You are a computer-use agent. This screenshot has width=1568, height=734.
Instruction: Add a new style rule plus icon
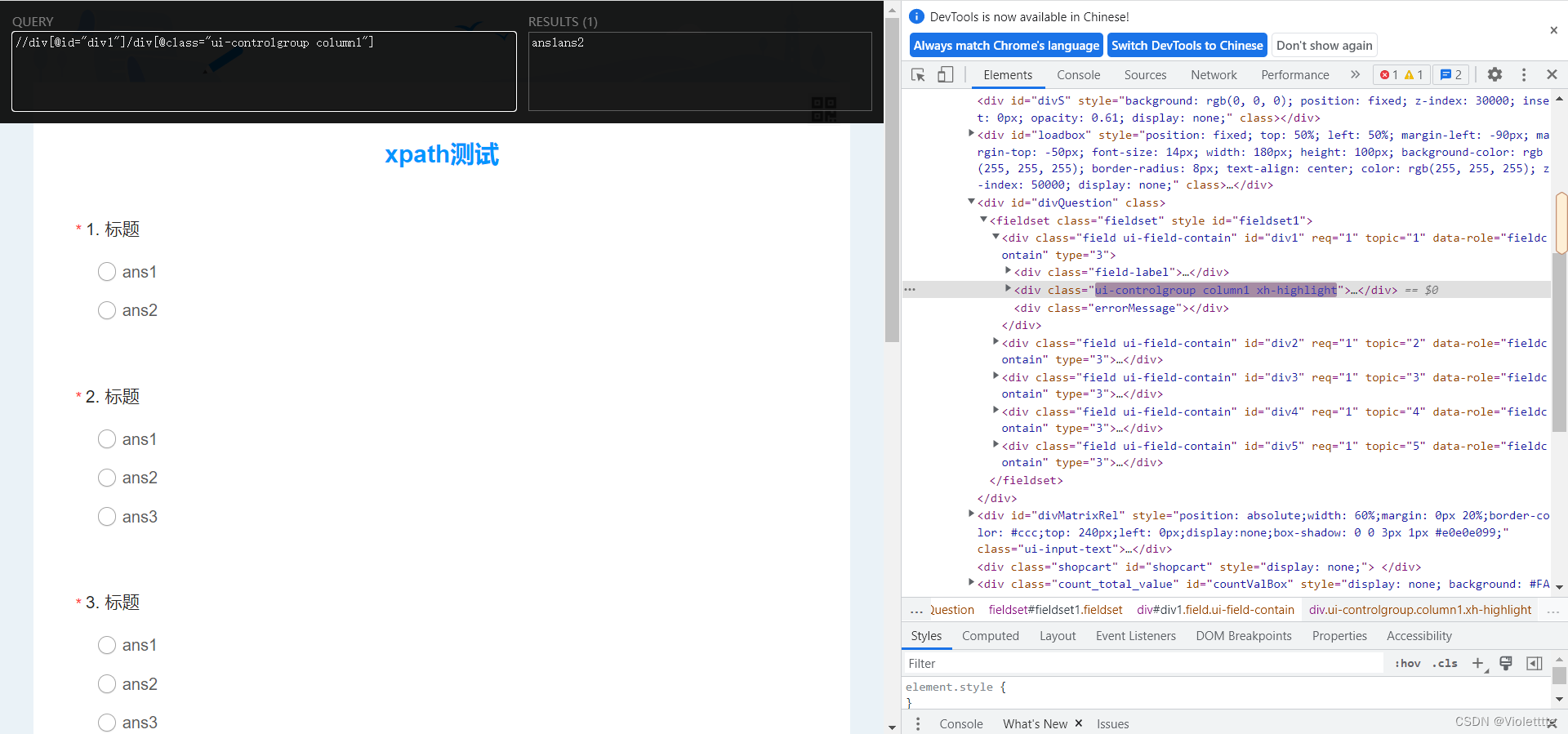pyautogui.click(x=1478, y=664)
